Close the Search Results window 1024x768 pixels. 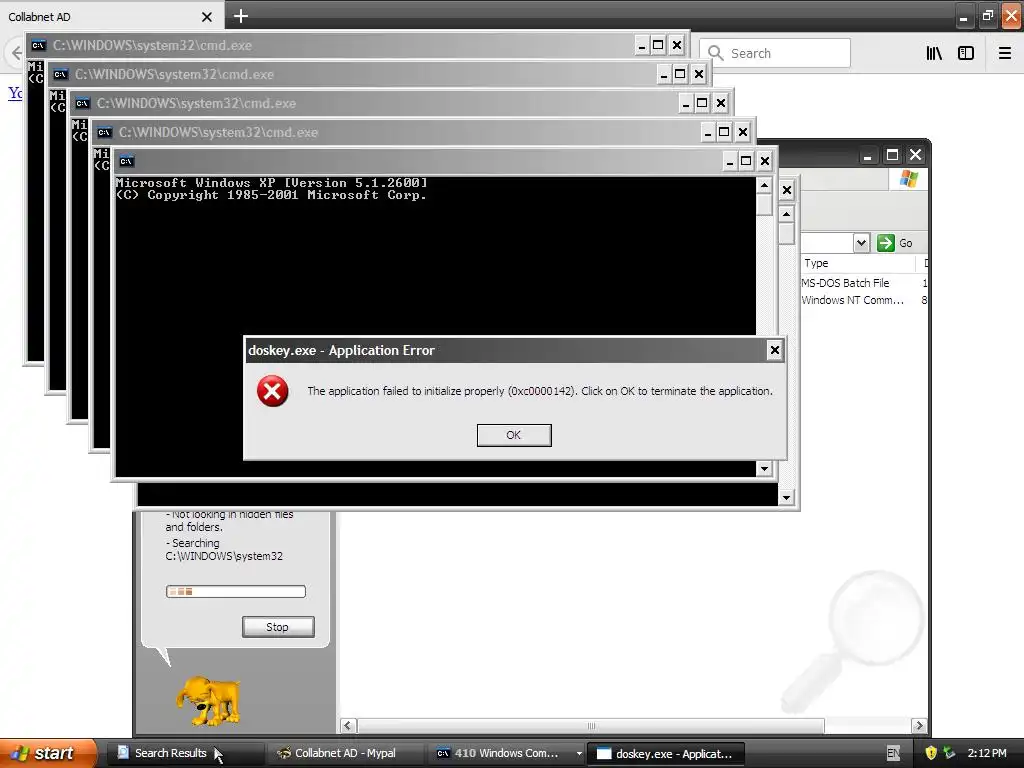(x=916, y=155)
